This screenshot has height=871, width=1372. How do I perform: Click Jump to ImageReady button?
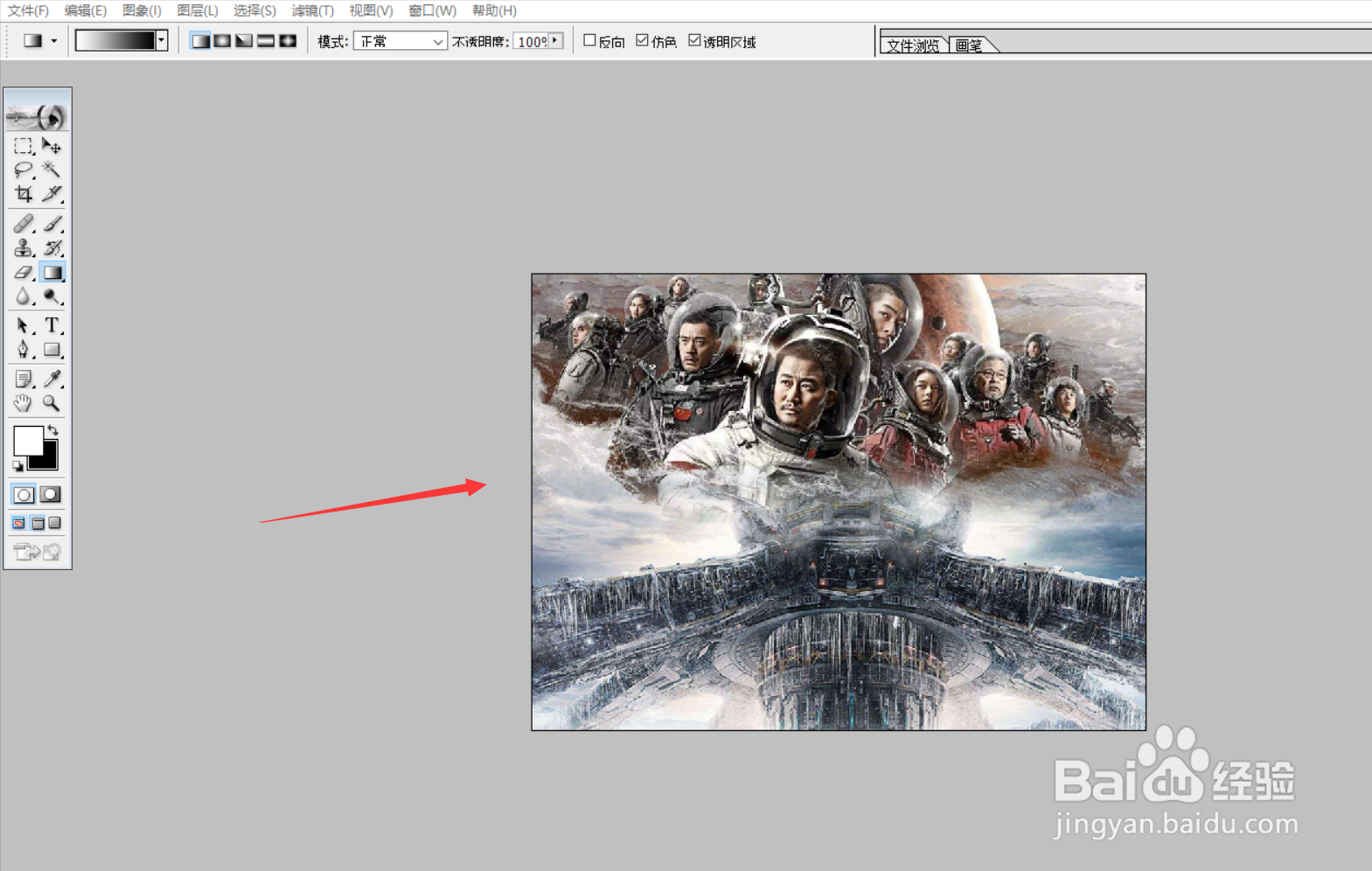pyautogui.click(x=38, y=552)
